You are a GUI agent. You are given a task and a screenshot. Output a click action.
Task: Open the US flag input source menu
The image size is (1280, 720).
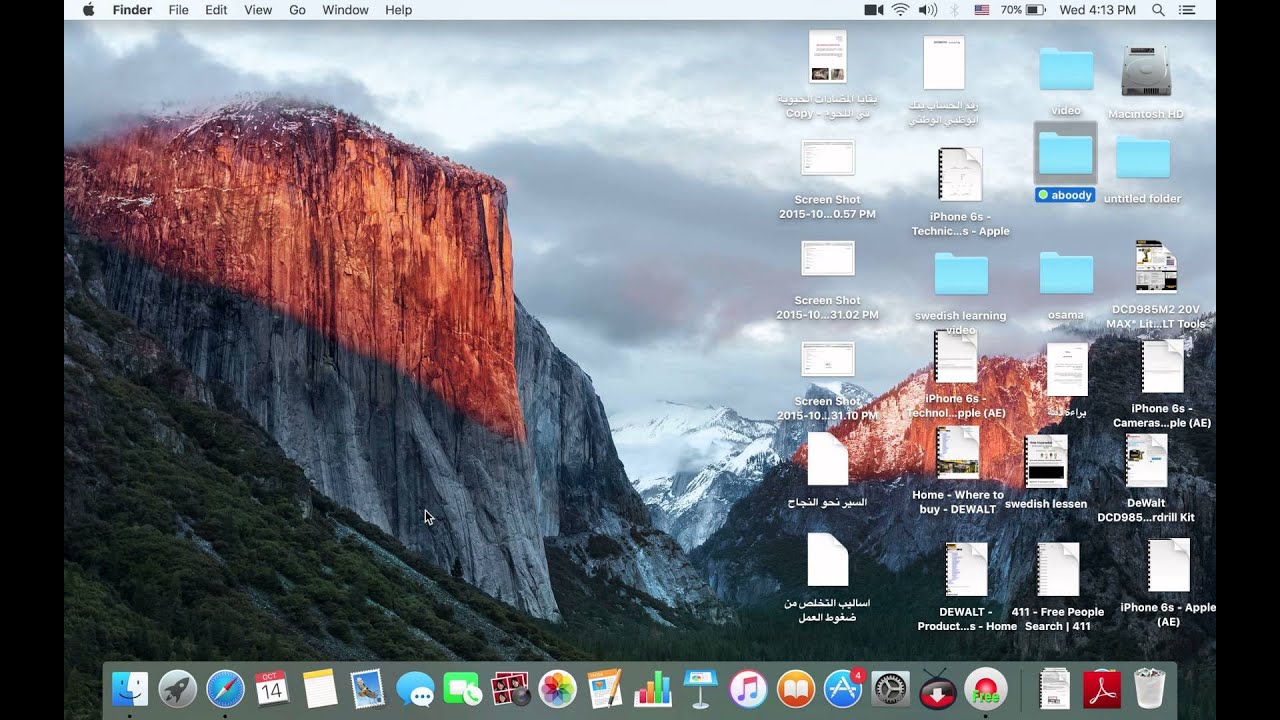click(981, 10)
